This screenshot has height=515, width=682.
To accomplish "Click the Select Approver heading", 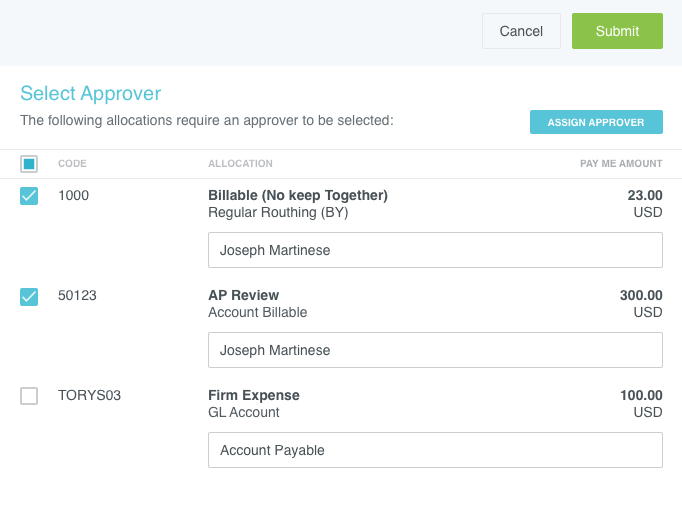I will (x=91, y=94).
